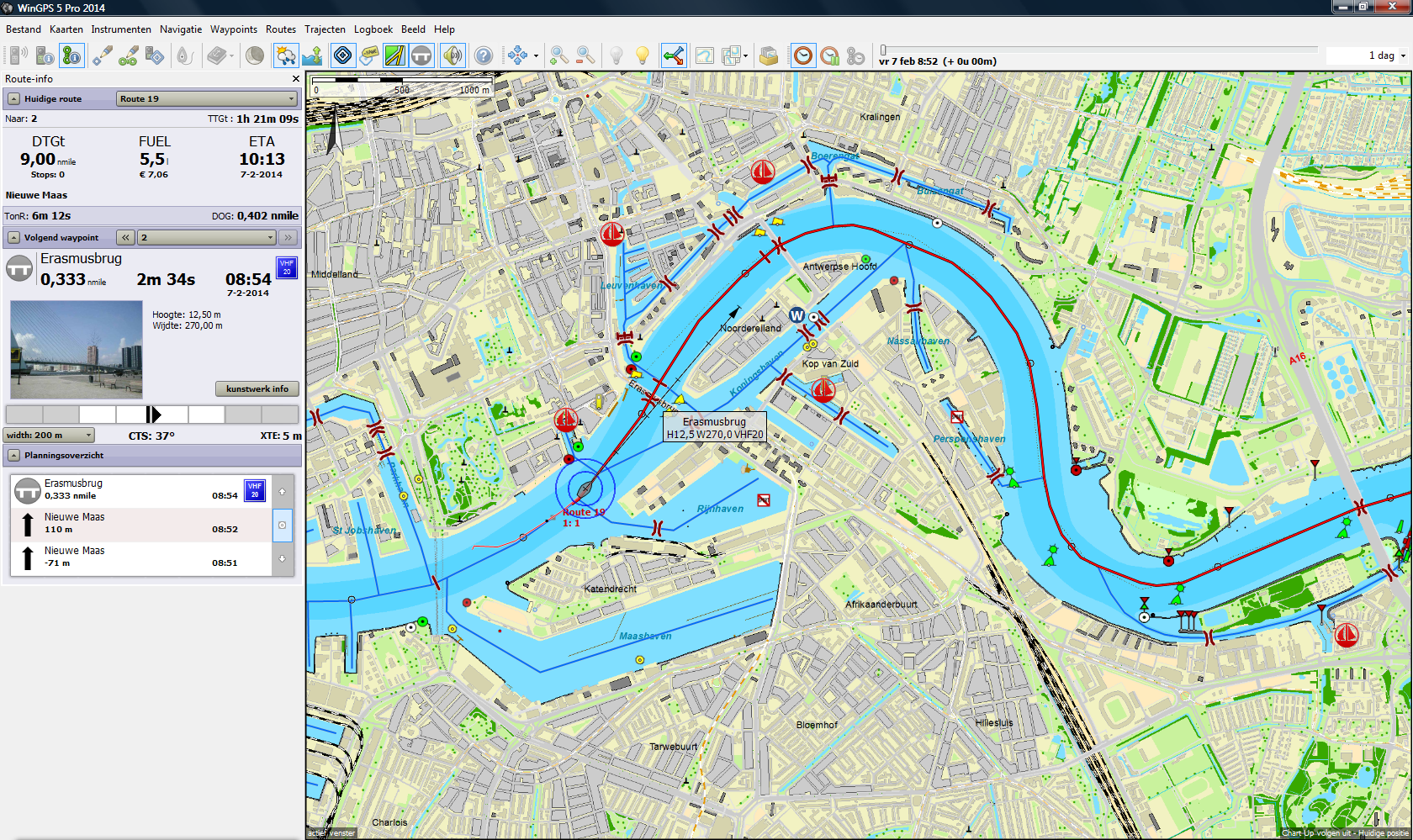Open the Navigatie menu
This screenshot has width=1413, height=840.
tap(181, 29)
